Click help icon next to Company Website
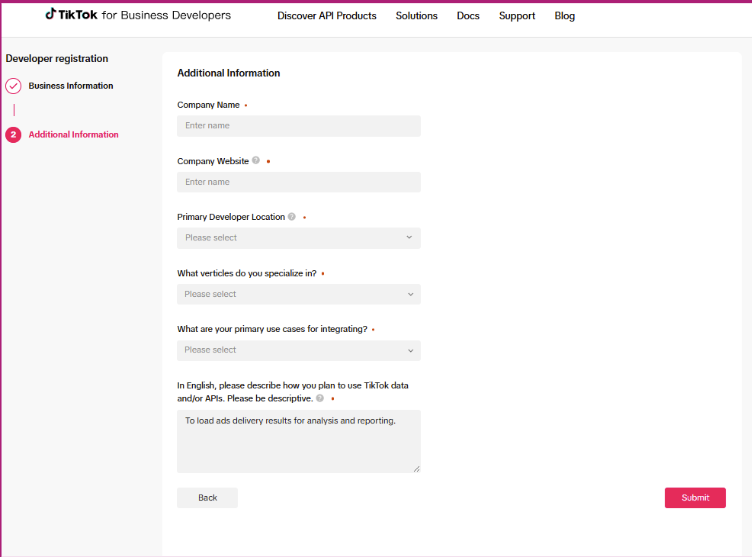The height and width of the screenshot is (560, 756). coord(256,161)
